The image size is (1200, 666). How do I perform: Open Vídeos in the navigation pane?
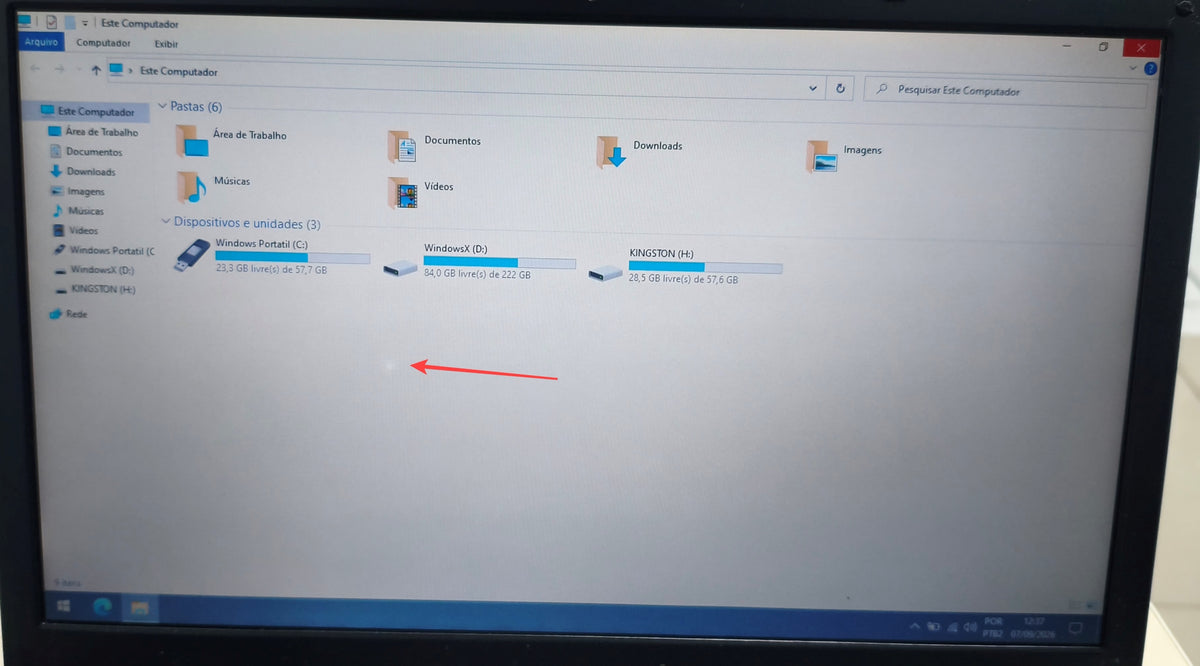click(x=76, y=230)
